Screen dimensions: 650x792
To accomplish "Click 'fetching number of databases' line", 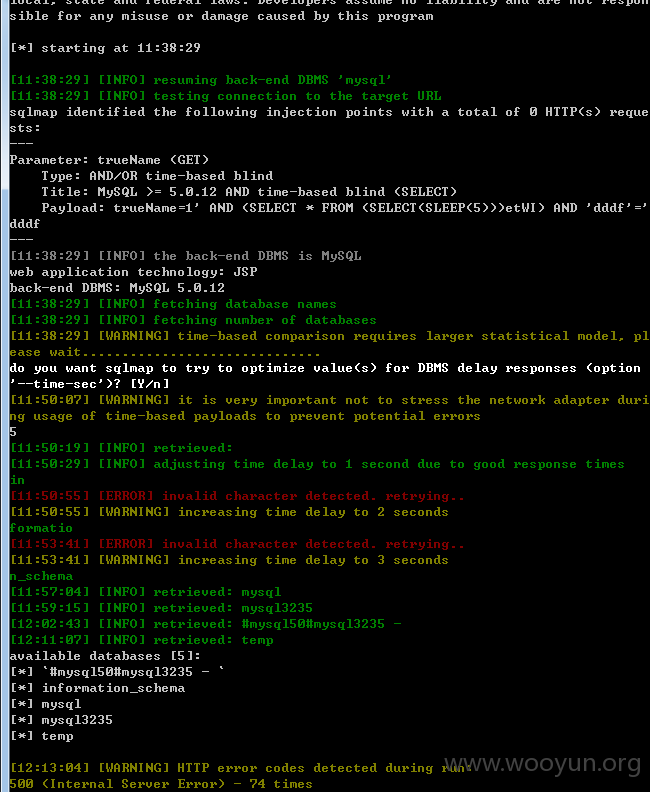I will click(193, 320).
